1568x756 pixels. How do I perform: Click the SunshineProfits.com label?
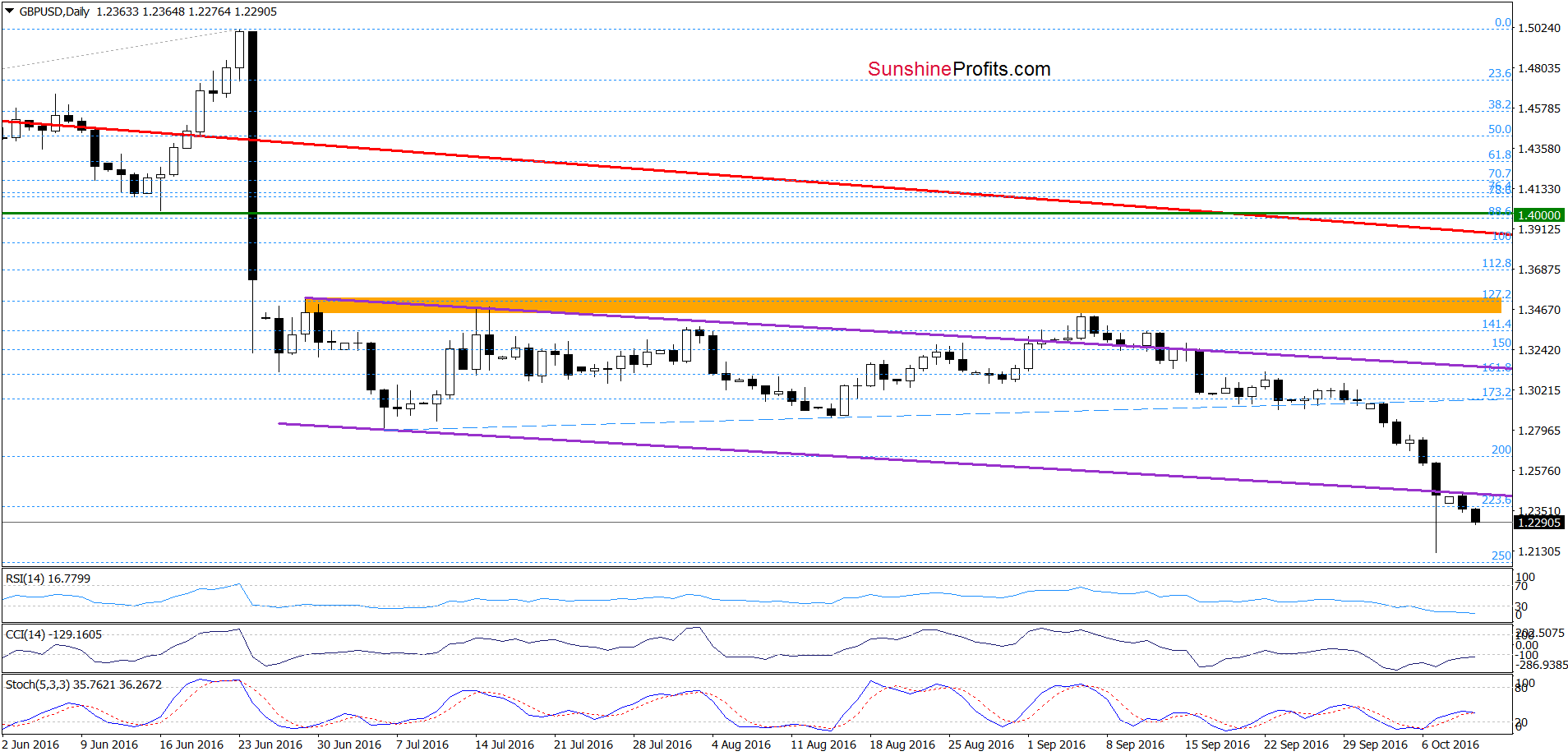click(959, 69)
